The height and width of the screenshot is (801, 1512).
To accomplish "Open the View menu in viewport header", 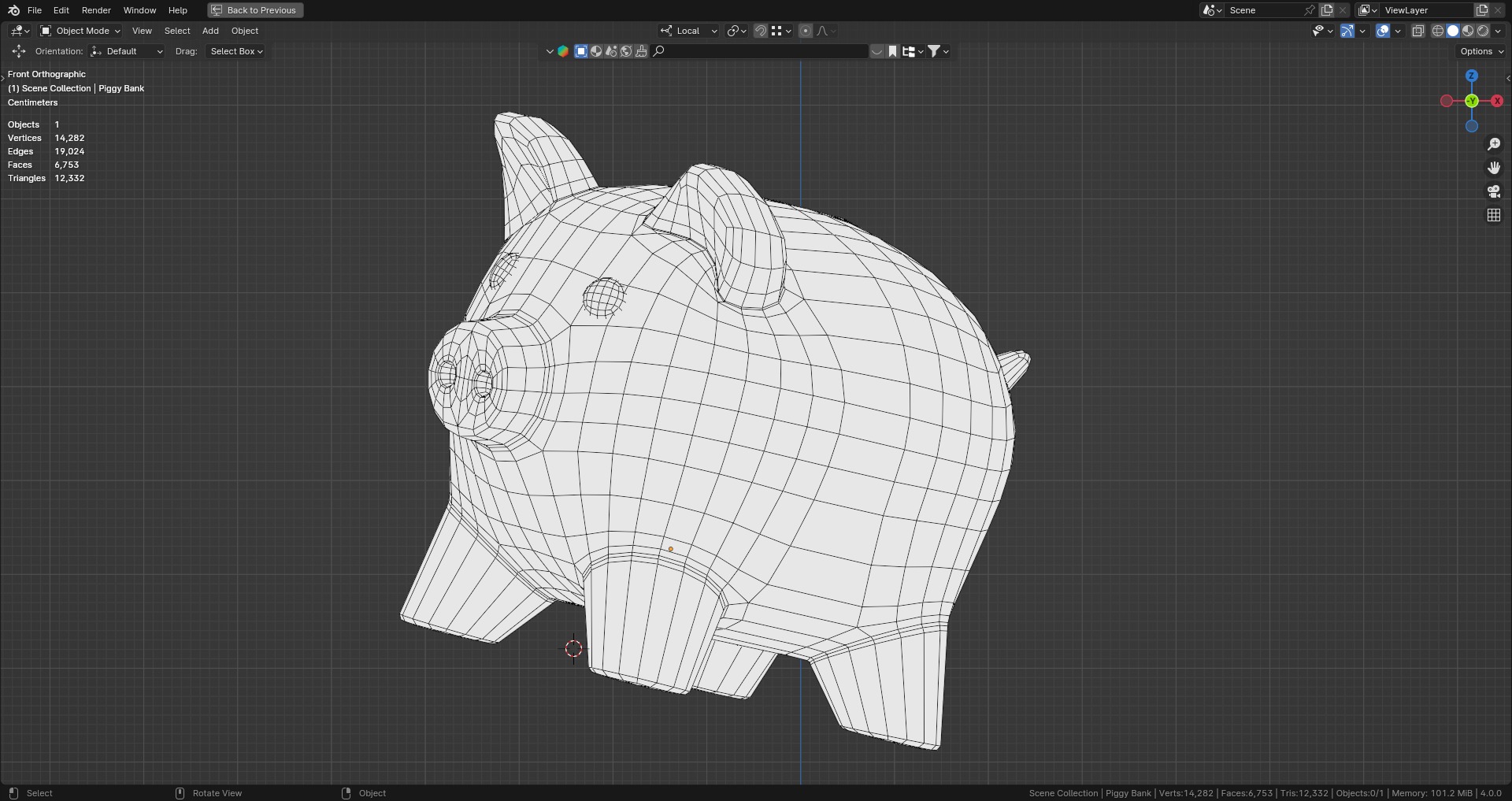I will pyautogui.click(x=142, y=31).
